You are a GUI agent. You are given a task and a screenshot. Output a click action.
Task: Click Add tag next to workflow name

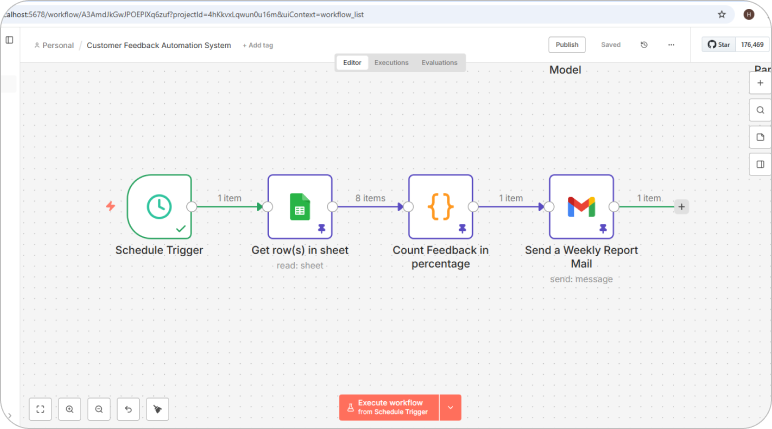pos(258,46)
